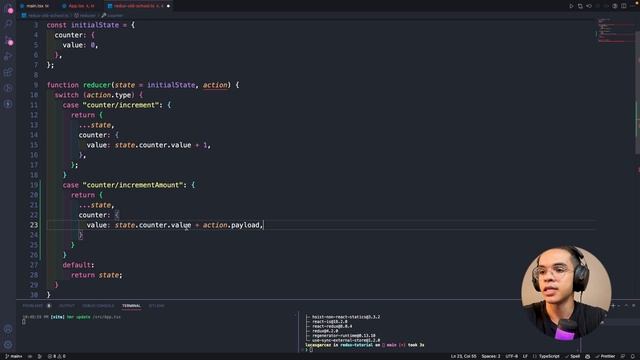Open the Manage gear in activity bar
640x360 pixels.
pos(8,345)
